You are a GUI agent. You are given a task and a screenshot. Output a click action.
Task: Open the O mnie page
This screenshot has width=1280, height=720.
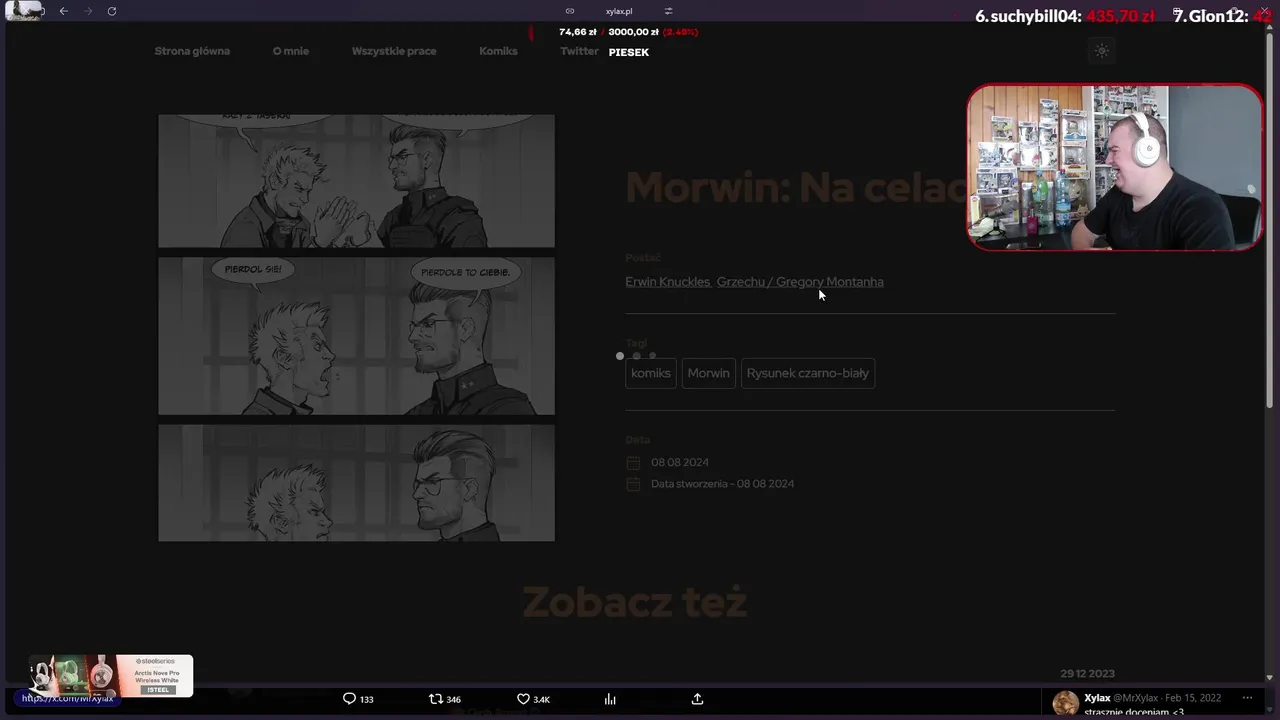pyautogui.click(x=291, y=51)
